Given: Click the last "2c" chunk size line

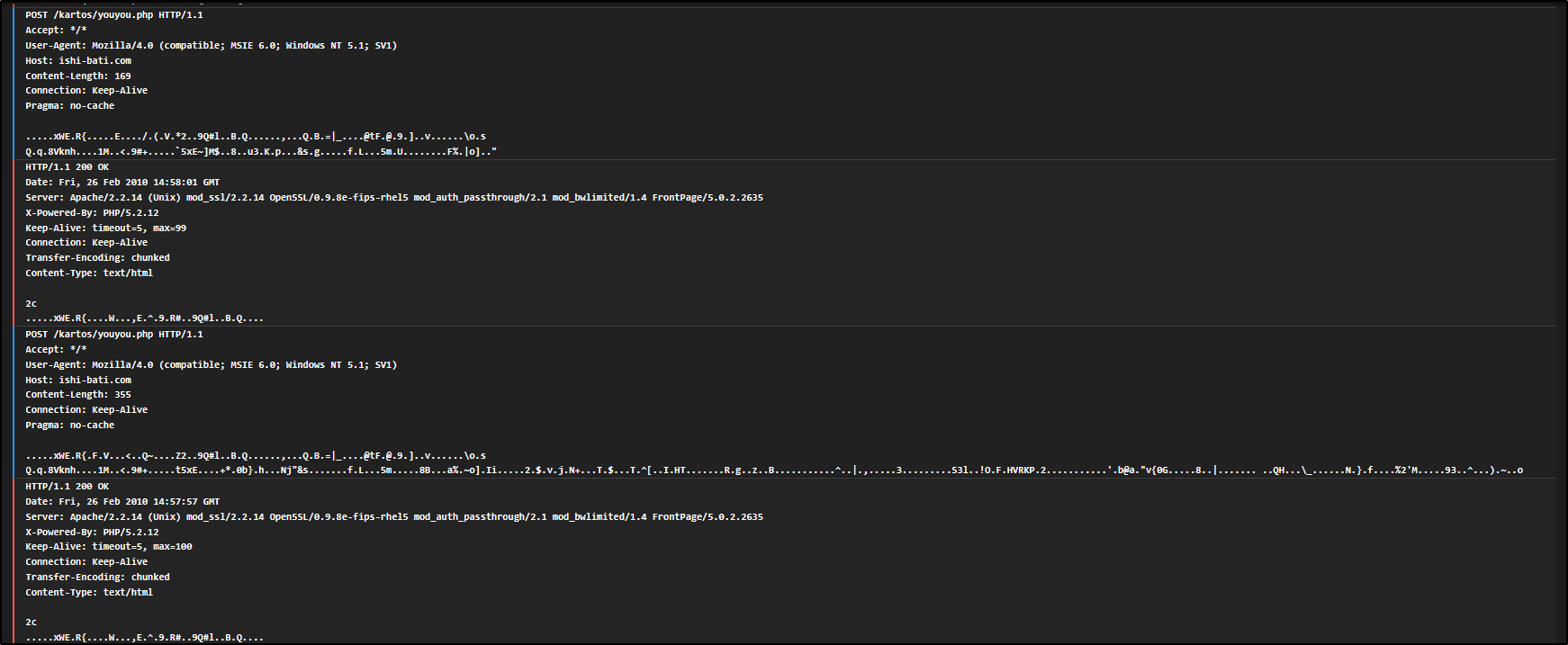Looking at the screenshot, I should click(x=32, y=623).
